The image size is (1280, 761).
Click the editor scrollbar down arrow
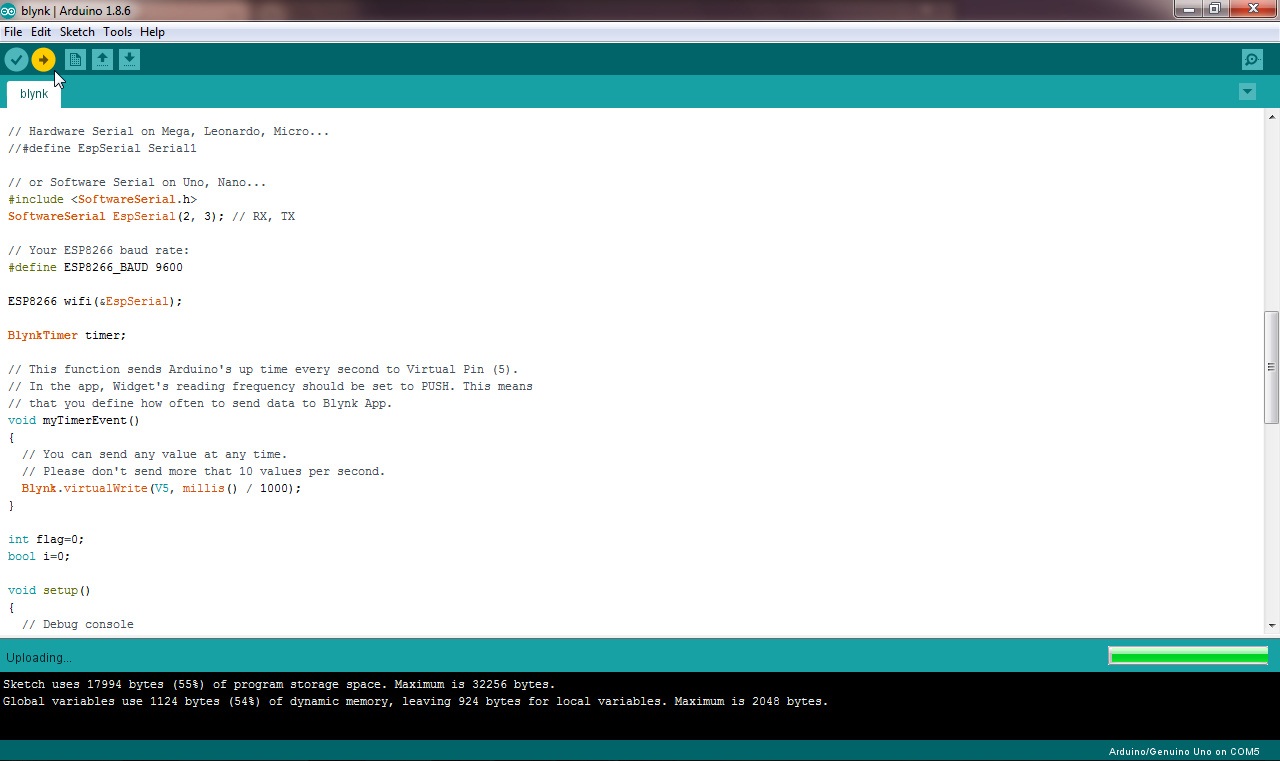1272,625
